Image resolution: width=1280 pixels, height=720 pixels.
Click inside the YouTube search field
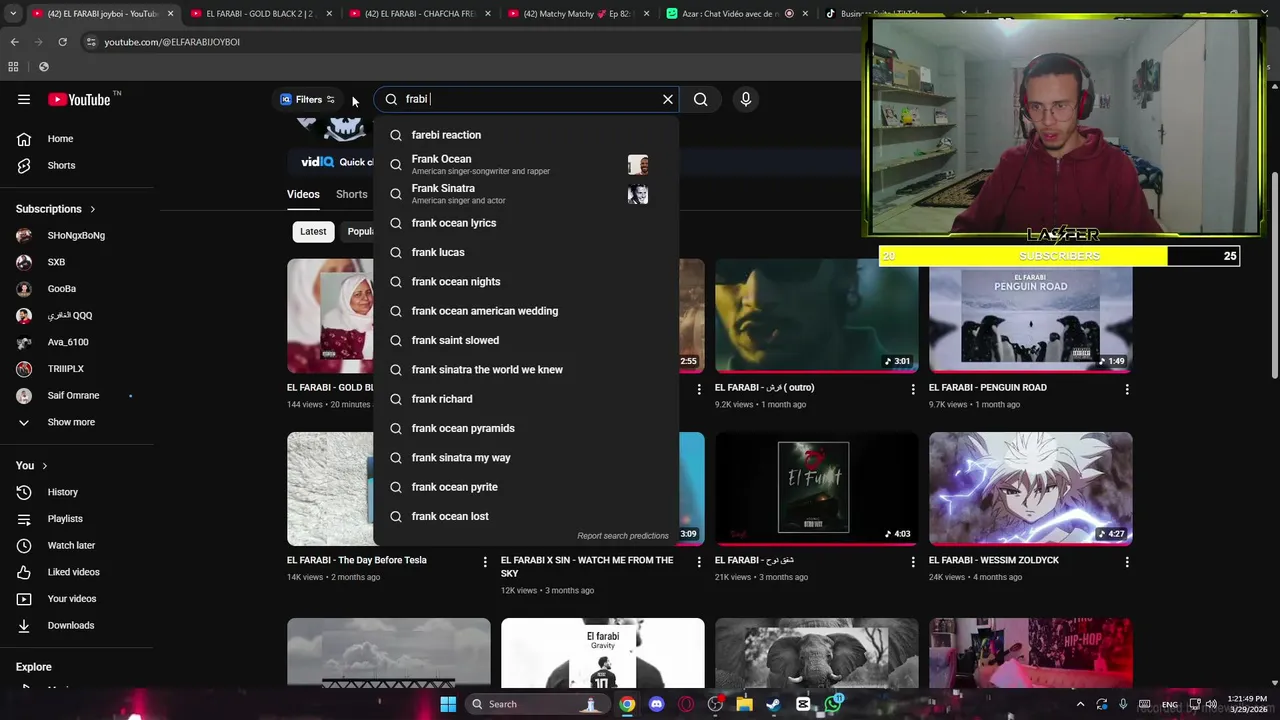[526, 99]
